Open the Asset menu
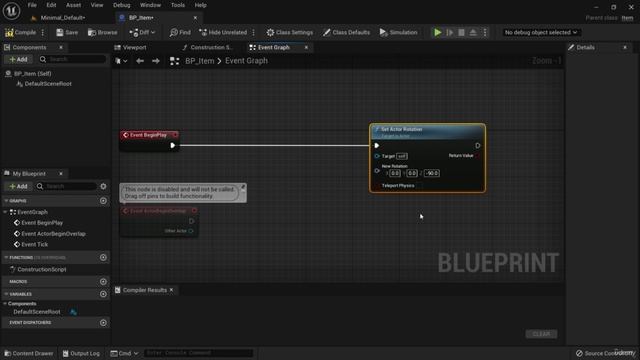The height and width of the screenshot is (360, 640). [x=73, y=5]
